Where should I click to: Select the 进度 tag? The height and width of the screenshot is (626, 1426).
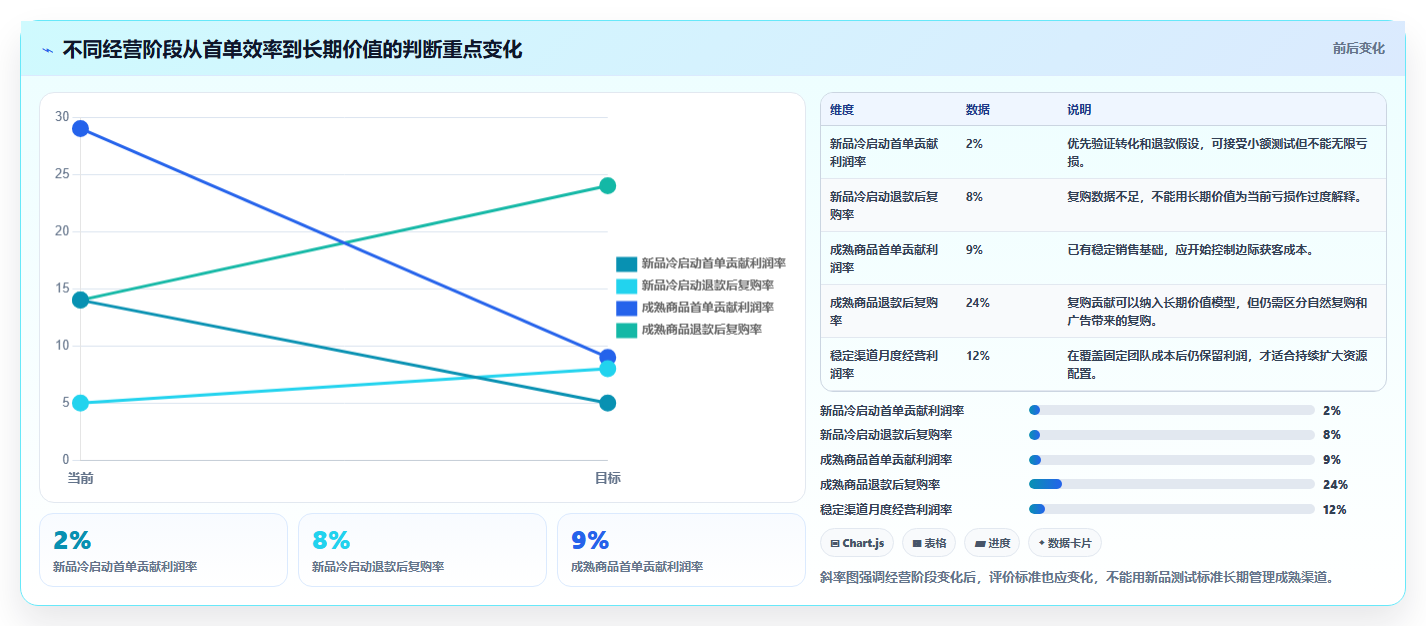point(992,543)
